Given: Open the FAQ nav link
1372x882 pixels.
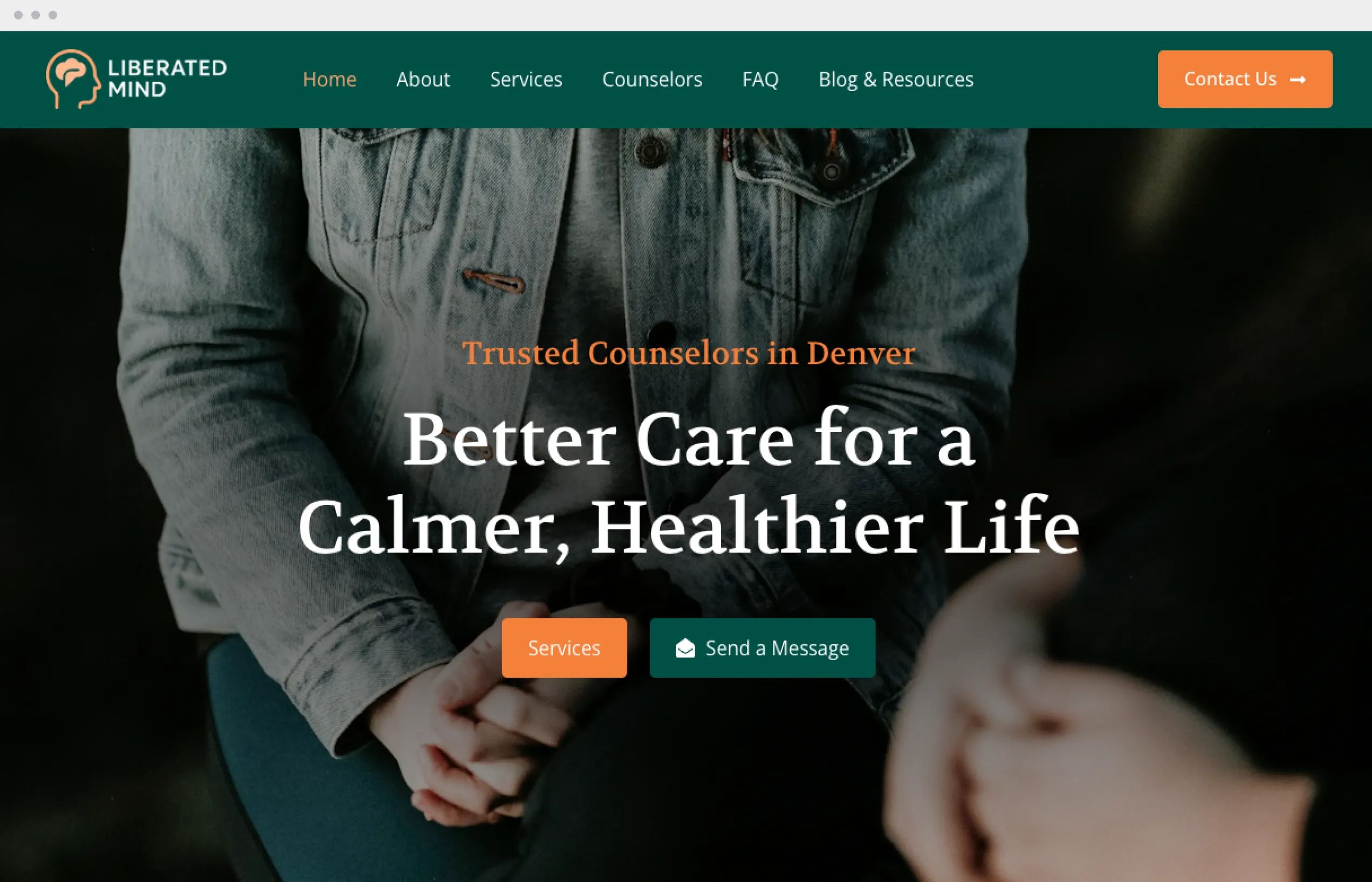Looking at the screenshot, I should coord(760,79).
